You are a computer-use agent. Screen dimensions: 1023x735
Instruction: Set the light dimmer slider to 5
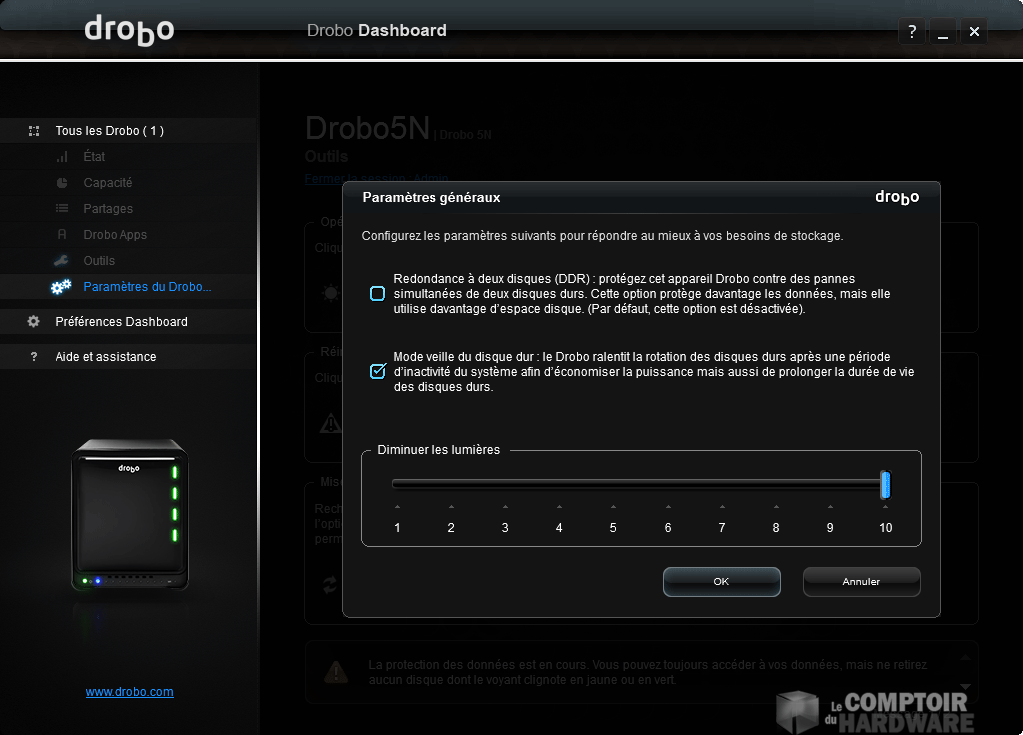click(613, 486)
